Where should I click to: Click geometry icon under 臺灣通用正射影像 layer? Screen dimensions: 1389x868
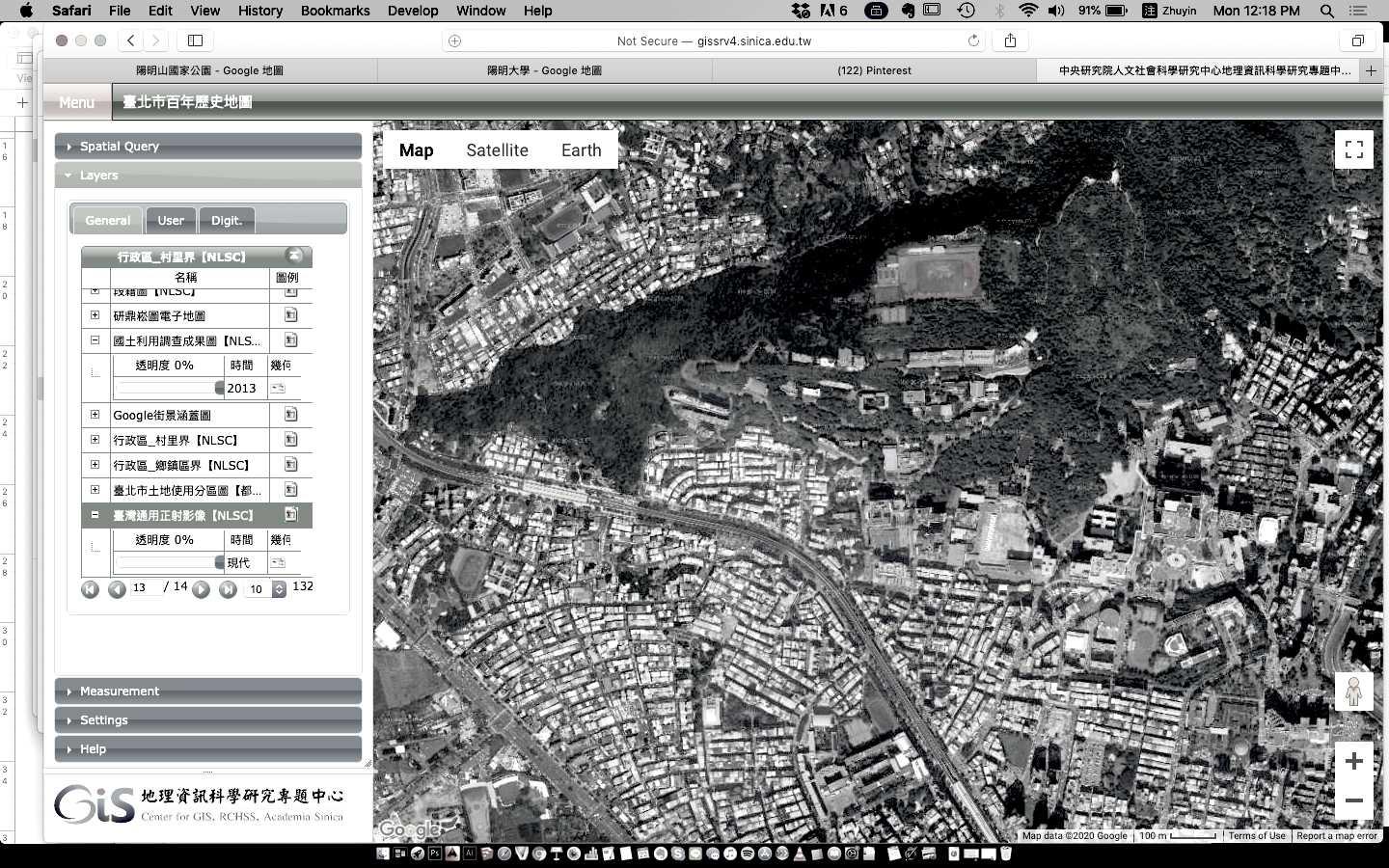[x=278, y=562]
